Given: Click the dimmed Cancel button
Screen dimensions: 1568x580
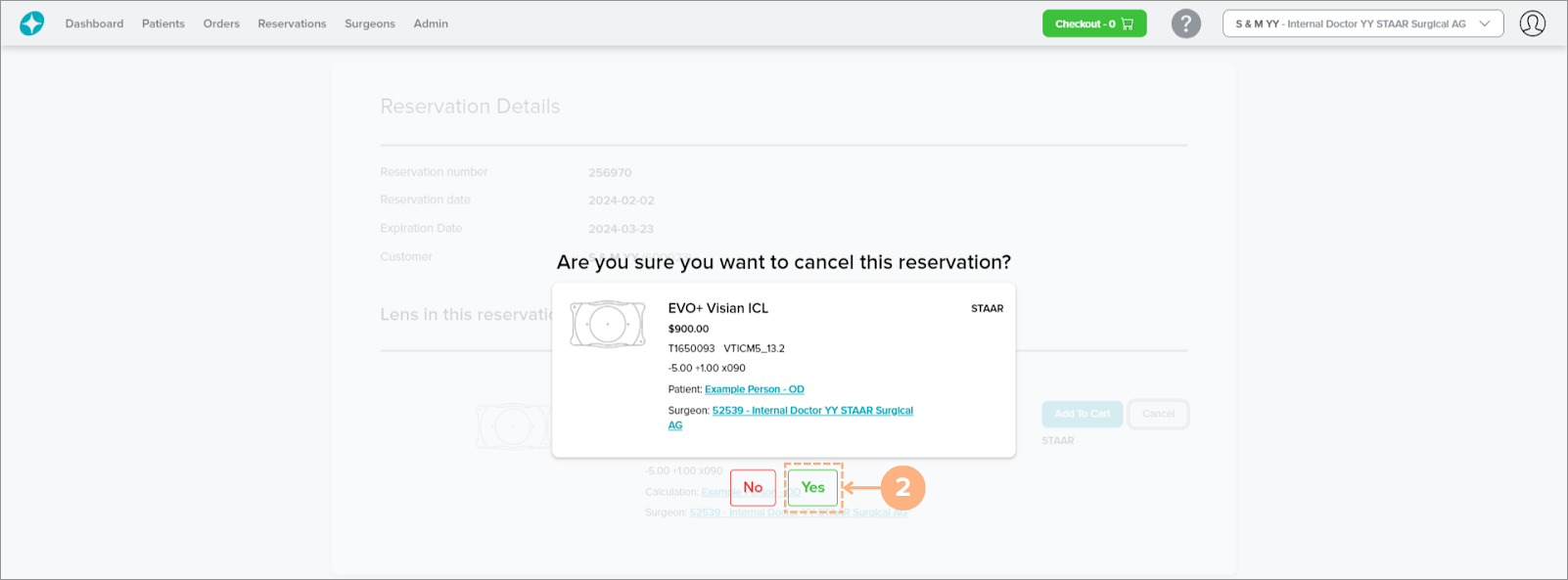Looking at the screenshot, I should [1158, 414].
